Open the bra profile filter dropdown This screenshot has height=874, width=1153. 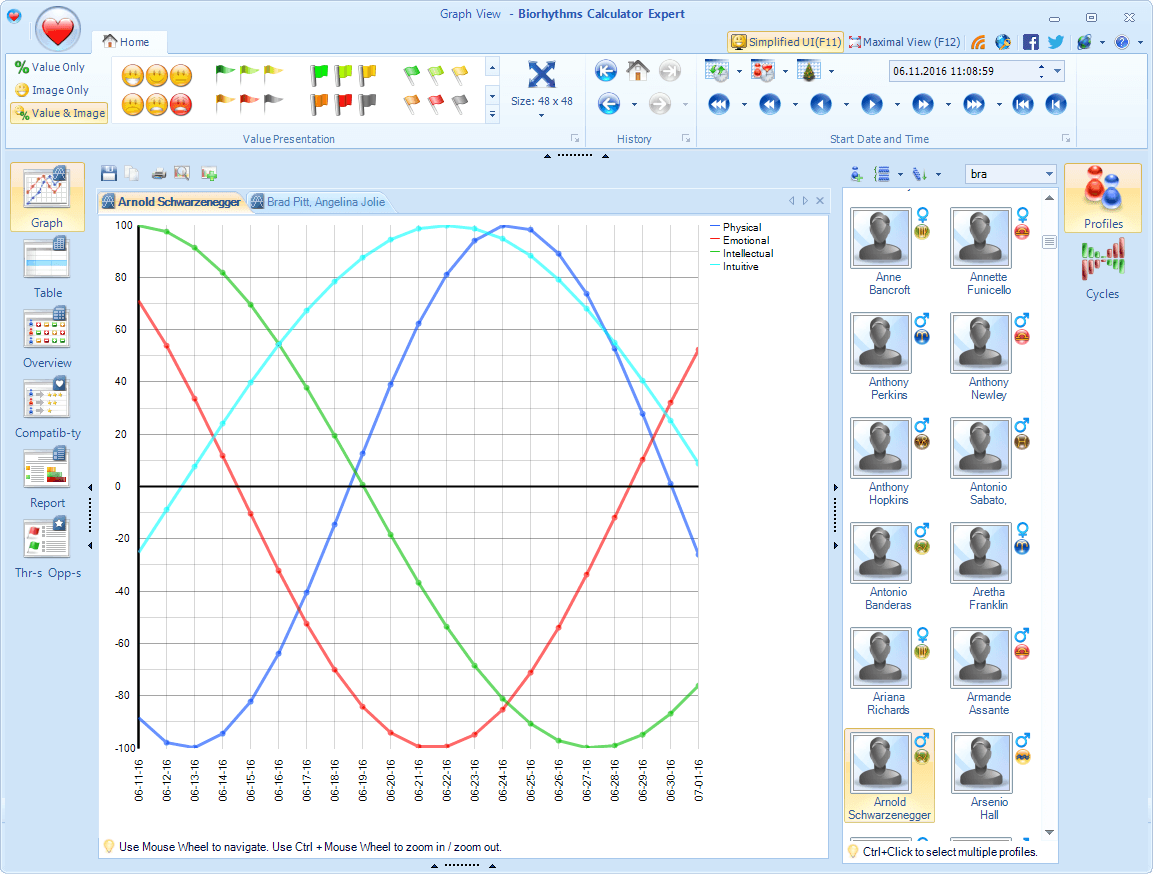click(x=1049, y=174)
